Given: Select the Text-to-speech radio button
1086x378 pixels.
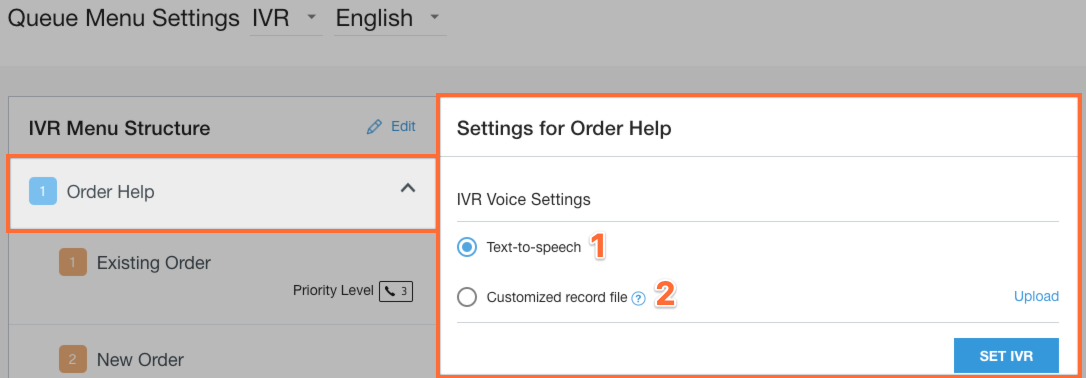Looking at the screenshot, I should [x=468, y=247].
